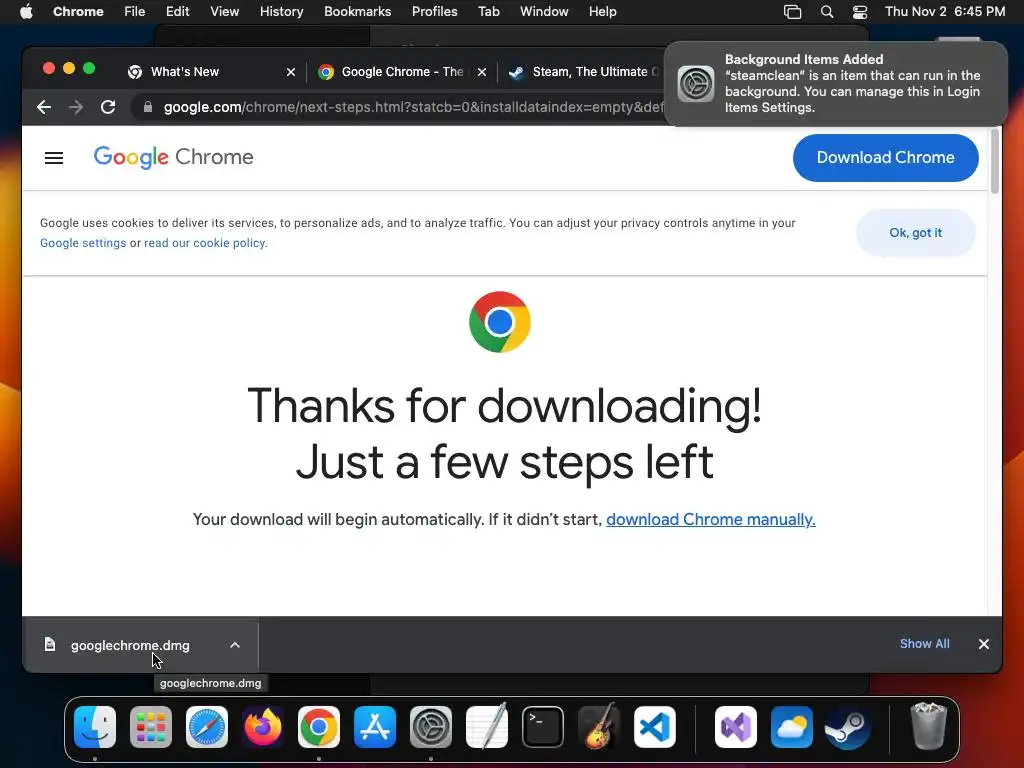
Task: Open the read our cookie policy link
Action: (205, 243)
